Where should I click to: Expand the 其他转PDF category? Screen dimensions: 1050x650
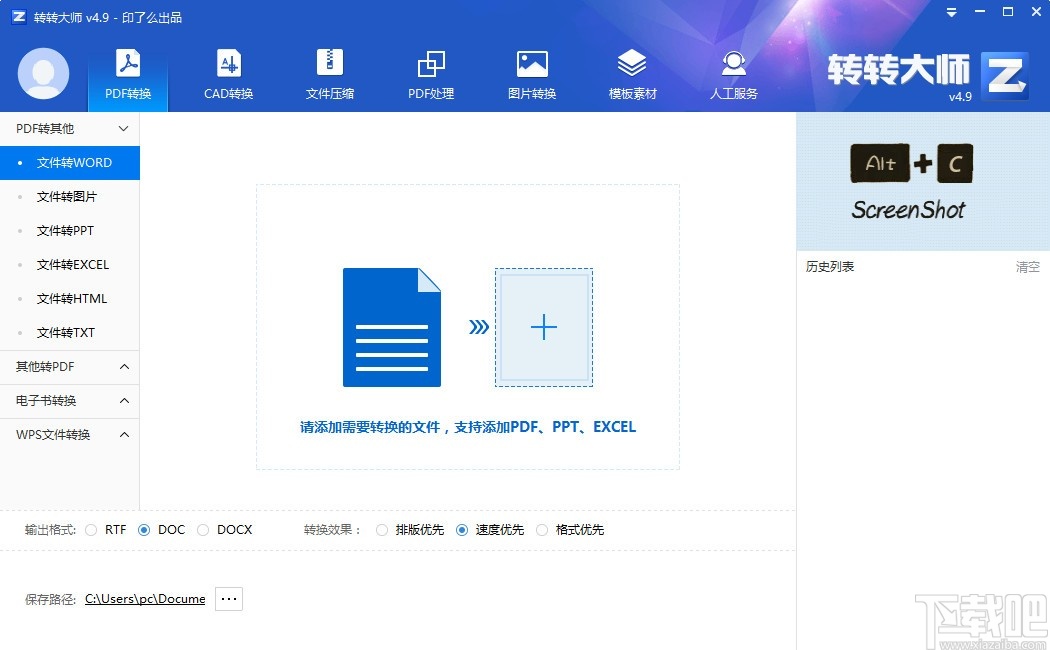69,366
